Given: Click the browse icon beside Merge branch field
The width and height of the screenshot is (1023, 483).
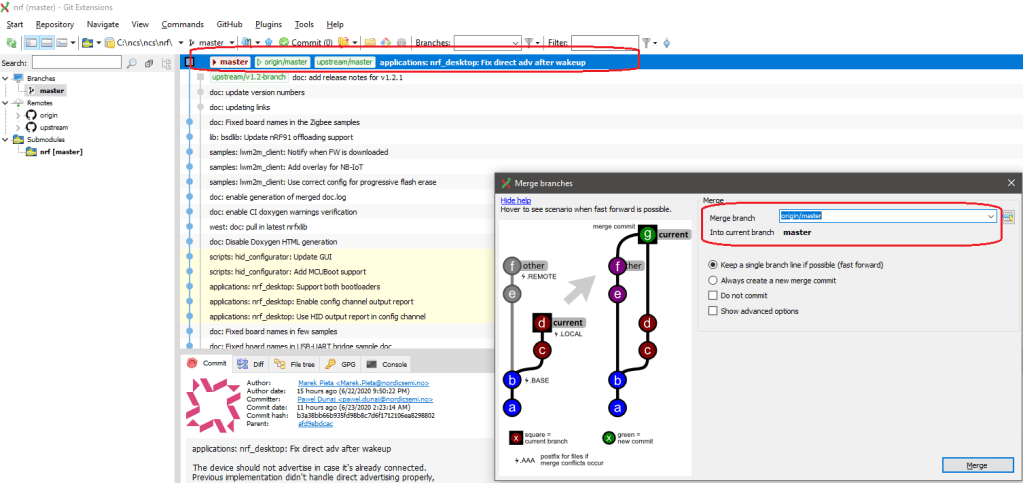Looking at the screenshot, I should [1009, 216].
